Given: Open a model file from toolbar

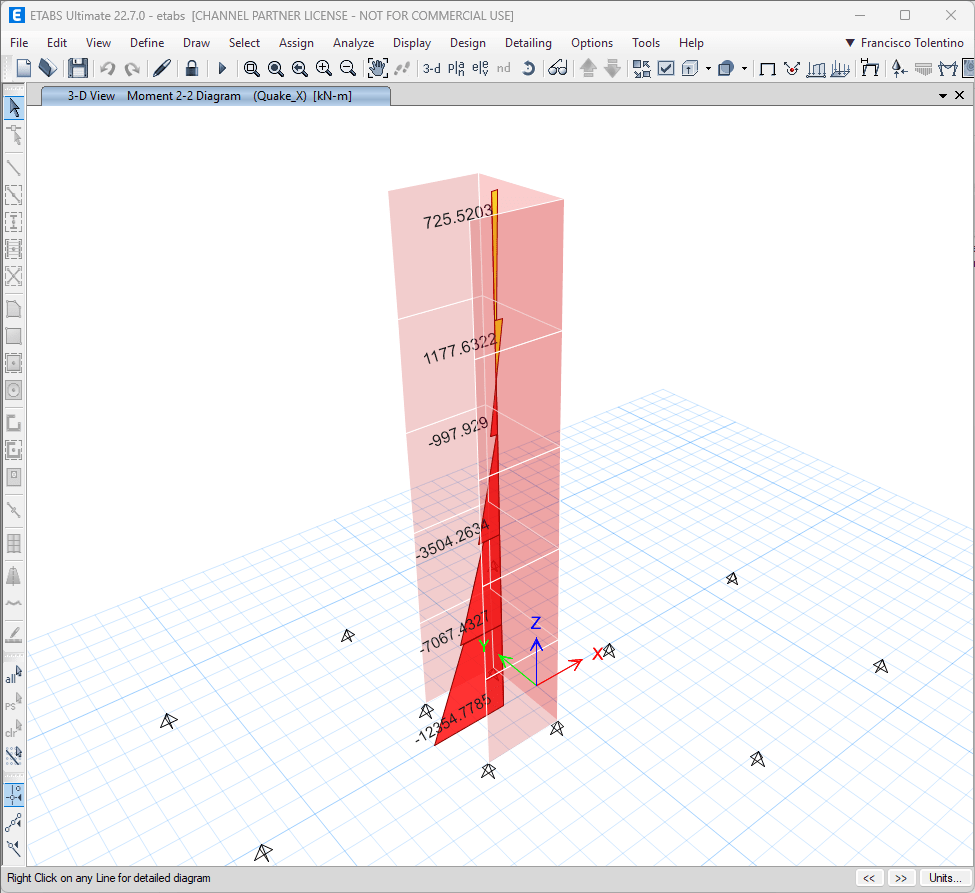Looking at the screenshot, I should click(x=48, y=68).
